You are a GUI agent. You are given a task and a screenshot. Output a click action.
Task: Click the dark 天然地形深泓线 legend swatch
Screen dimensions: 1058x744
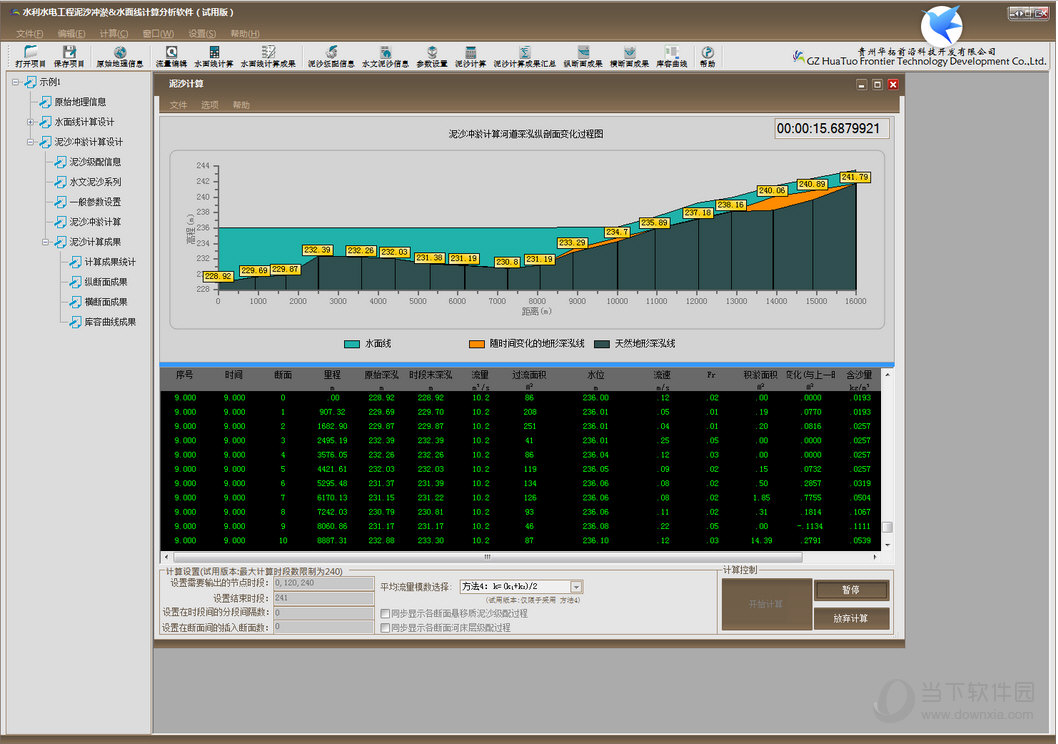(x=601, y=344)
